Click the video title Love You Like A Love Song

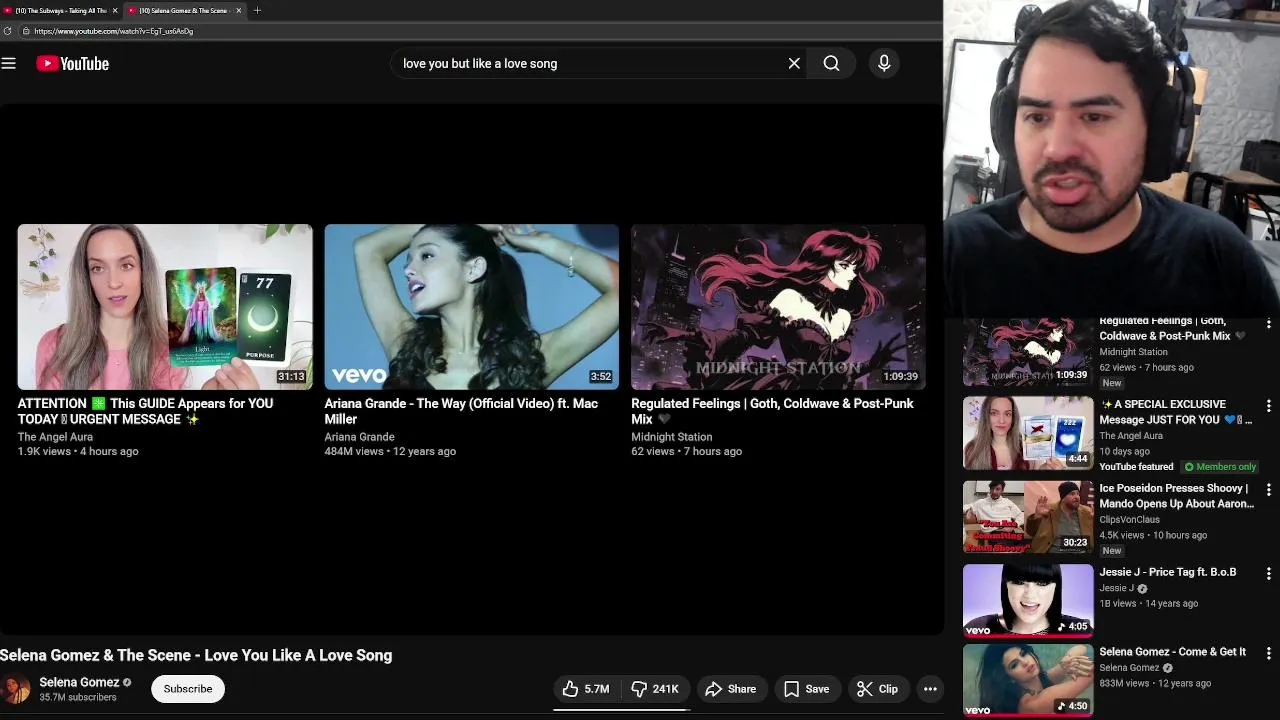[x=196, y=655]
